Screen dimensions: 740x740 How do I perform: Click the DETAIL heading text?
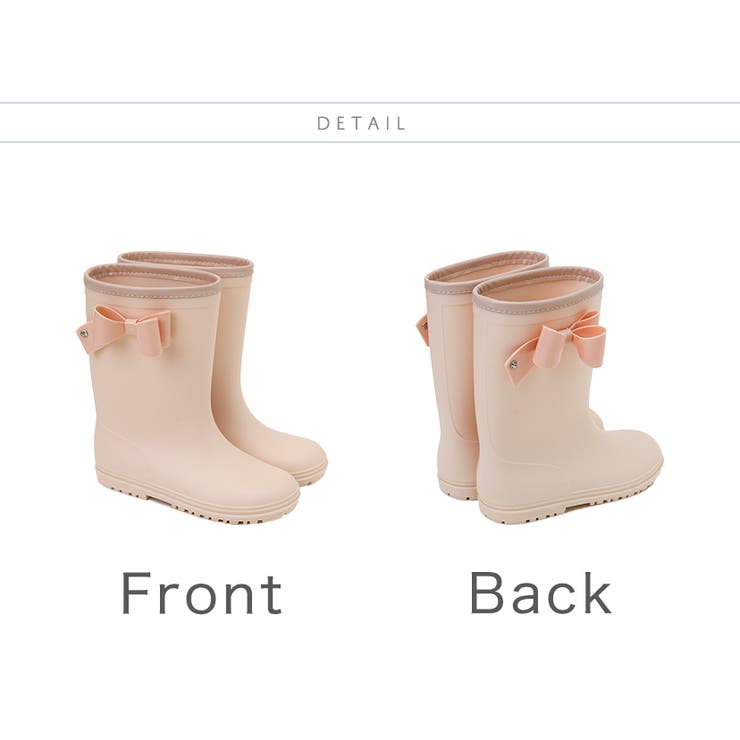(x=361, y=124)
